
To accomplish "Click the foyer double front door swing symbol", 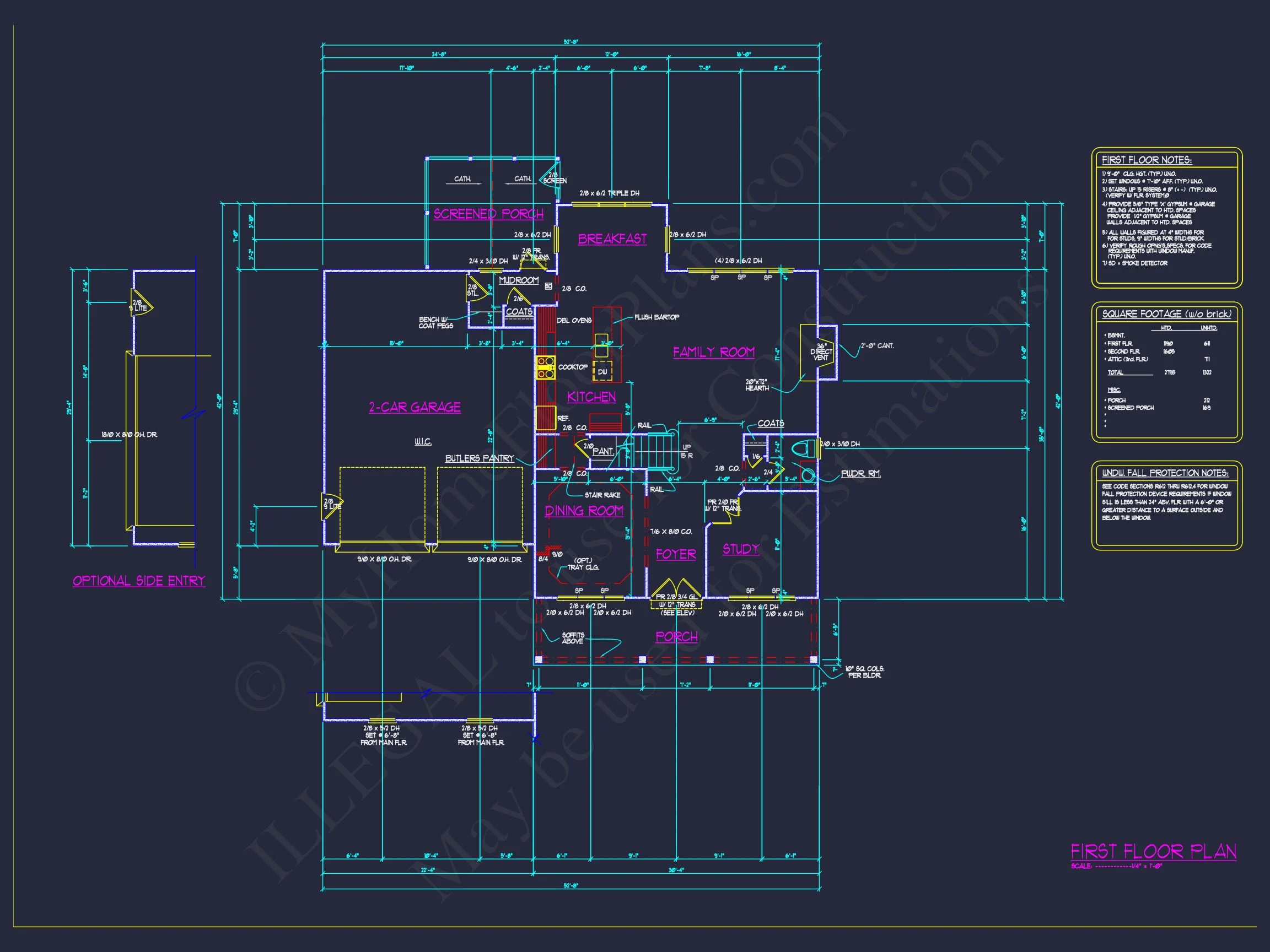I will (676, 589).
